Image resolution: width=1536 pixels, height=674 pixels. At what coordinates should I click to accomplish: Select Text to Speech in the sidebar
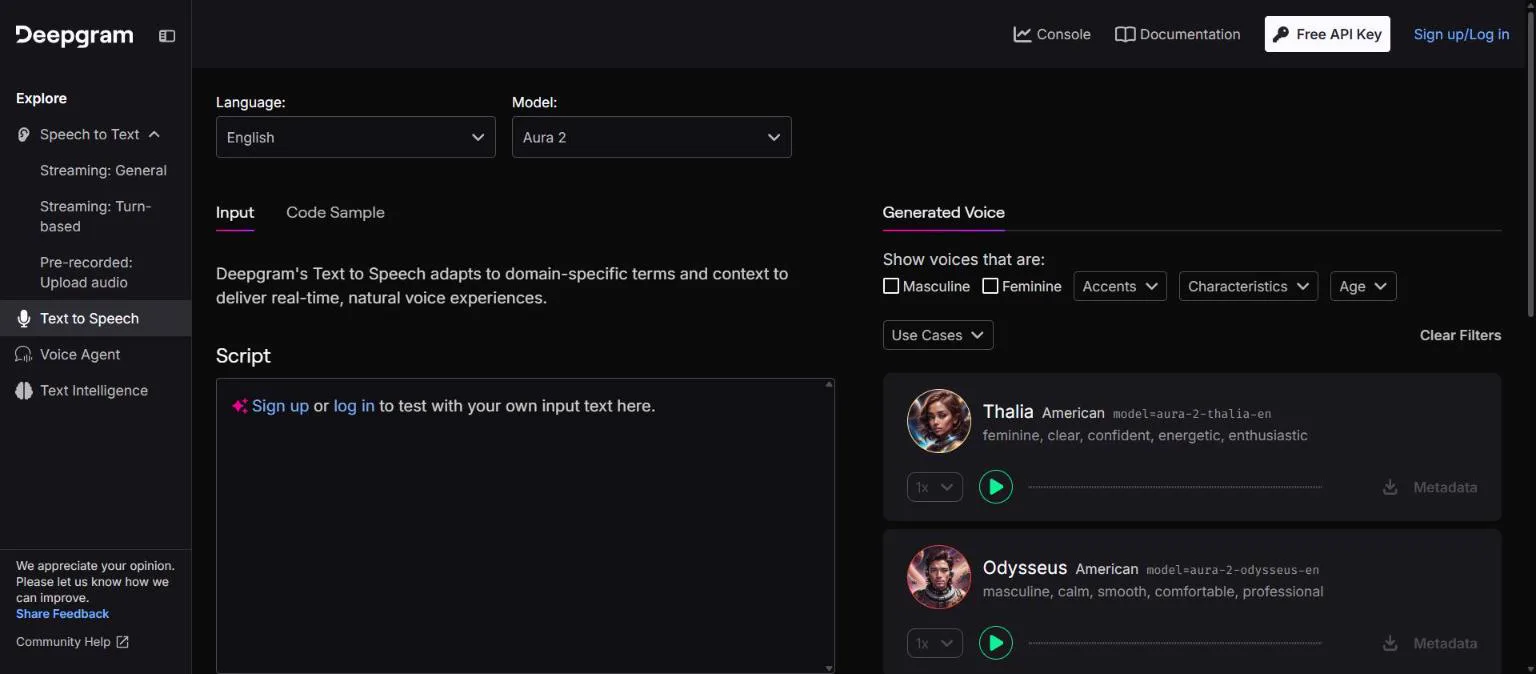pyautogui.click(x=95, y=318)
